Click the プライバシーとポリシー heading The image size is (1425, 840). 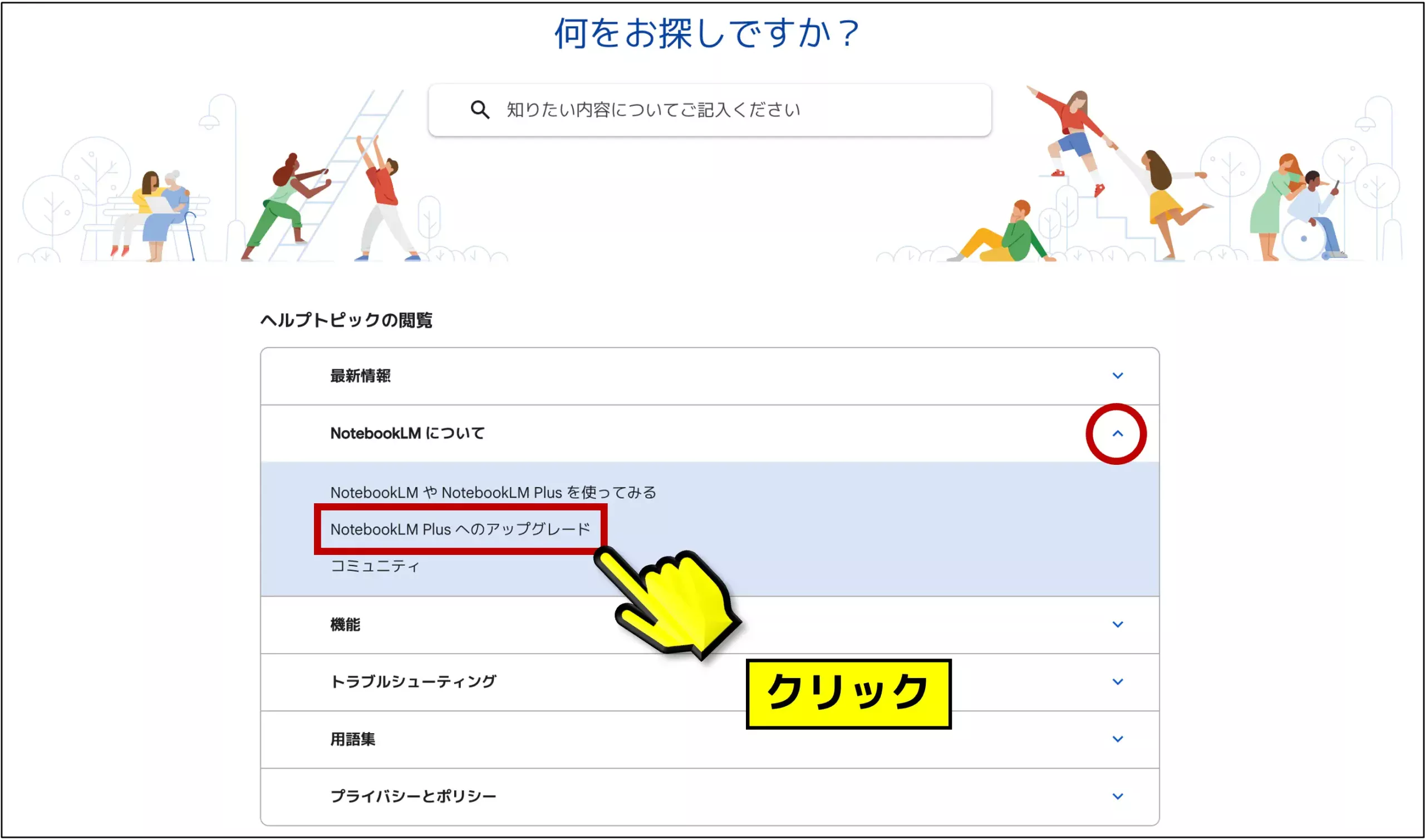pyautogui.click(x=413, y=796)
